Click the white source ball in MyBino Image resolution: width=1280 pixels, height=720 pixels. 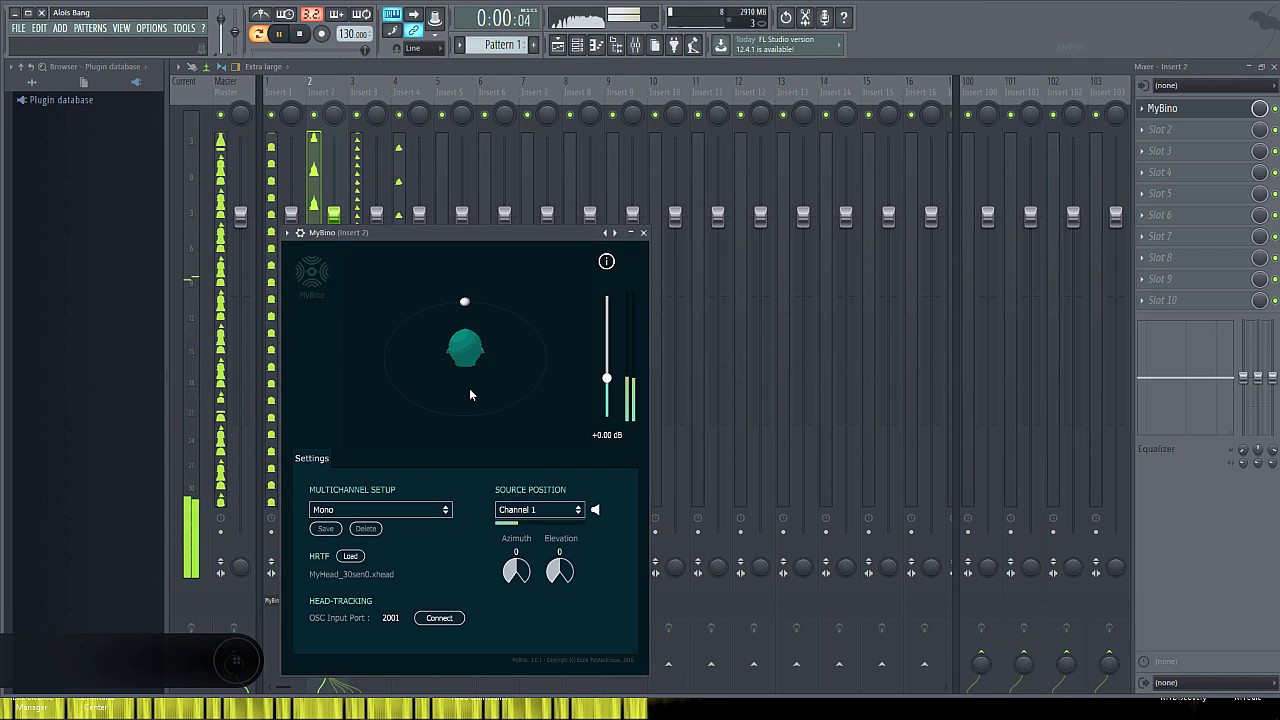(x=464, y=302)
